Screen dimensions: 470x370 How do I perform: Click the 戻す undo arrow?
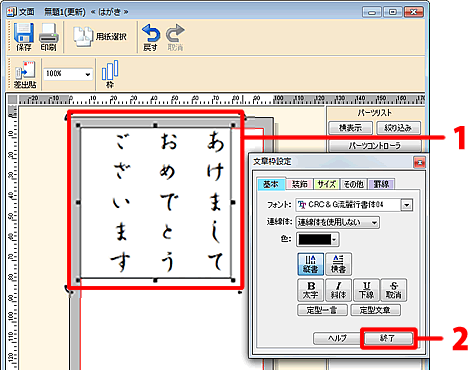point(151,37)
